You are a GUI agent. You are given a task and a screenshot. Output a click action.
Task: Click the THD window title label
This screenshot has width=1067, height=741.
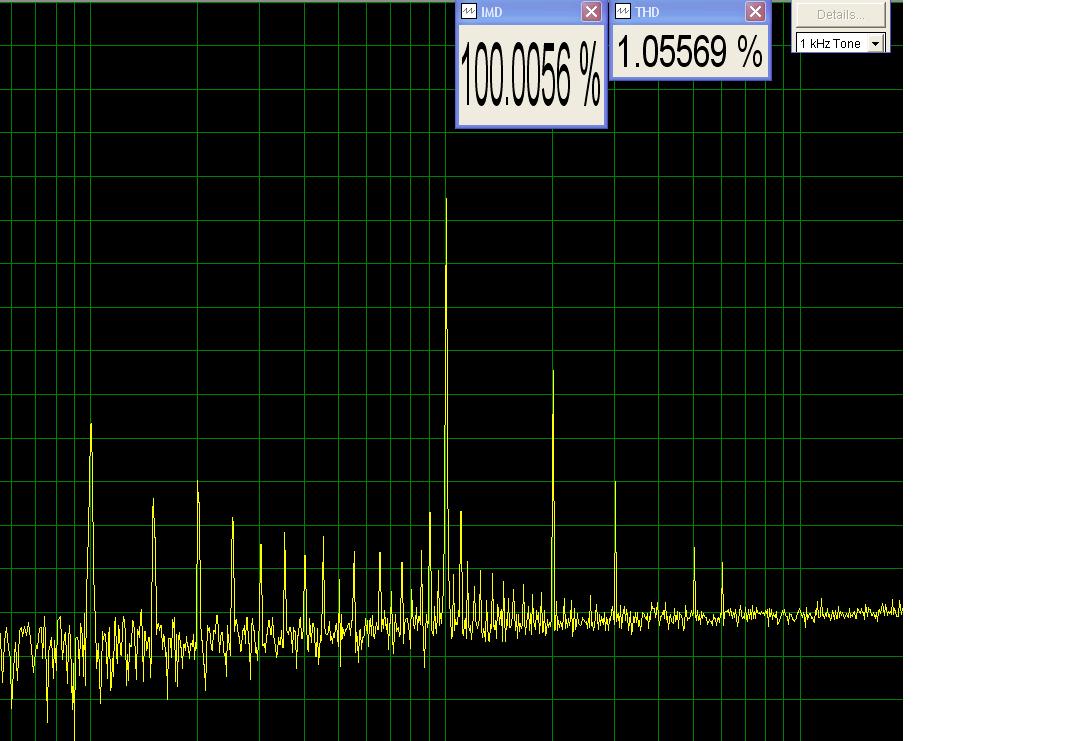[x=647, y=12]
